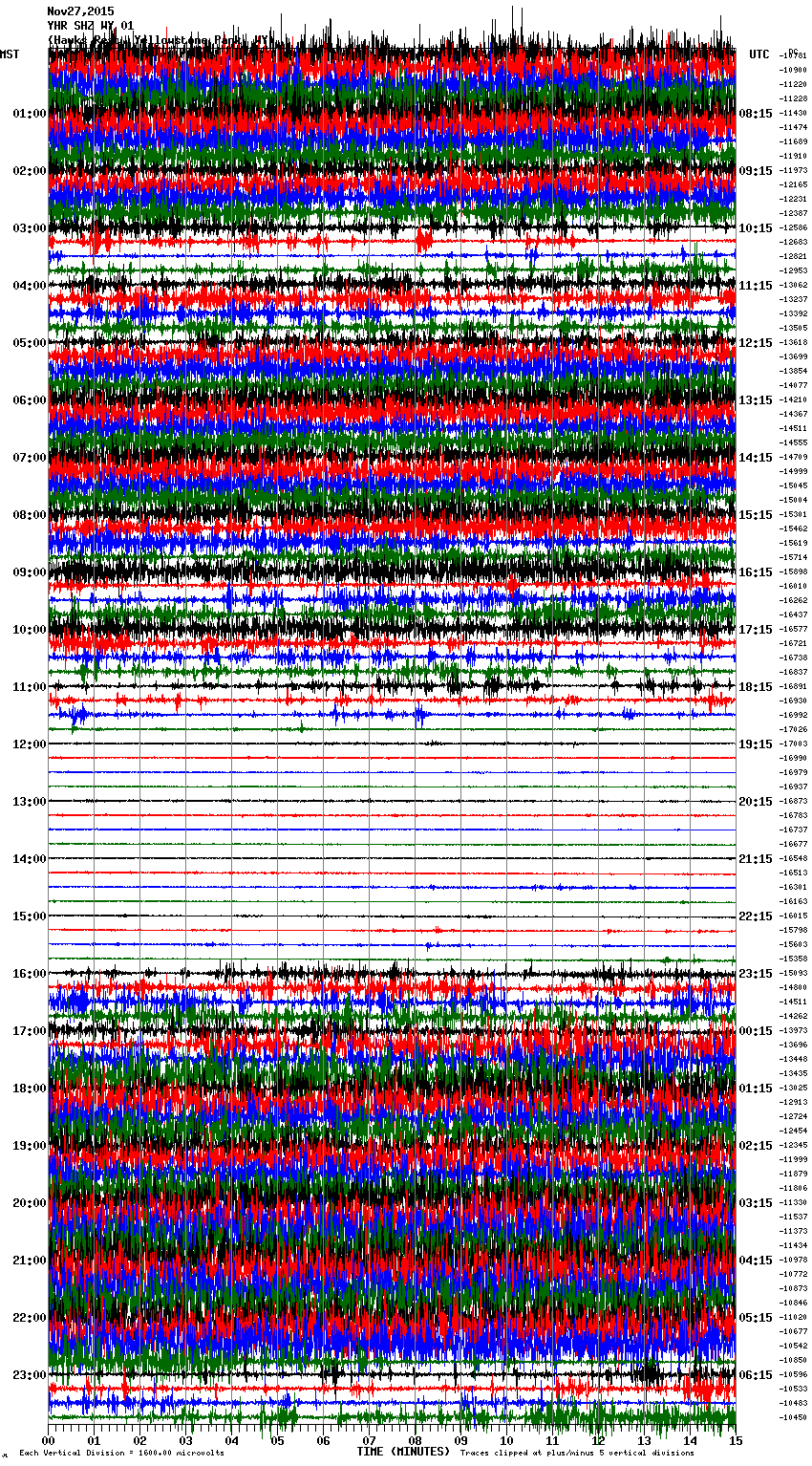Click the "04" minute tick on the bottom axis
This screenshot has width=812, height=1466.
click(231, 1441)
